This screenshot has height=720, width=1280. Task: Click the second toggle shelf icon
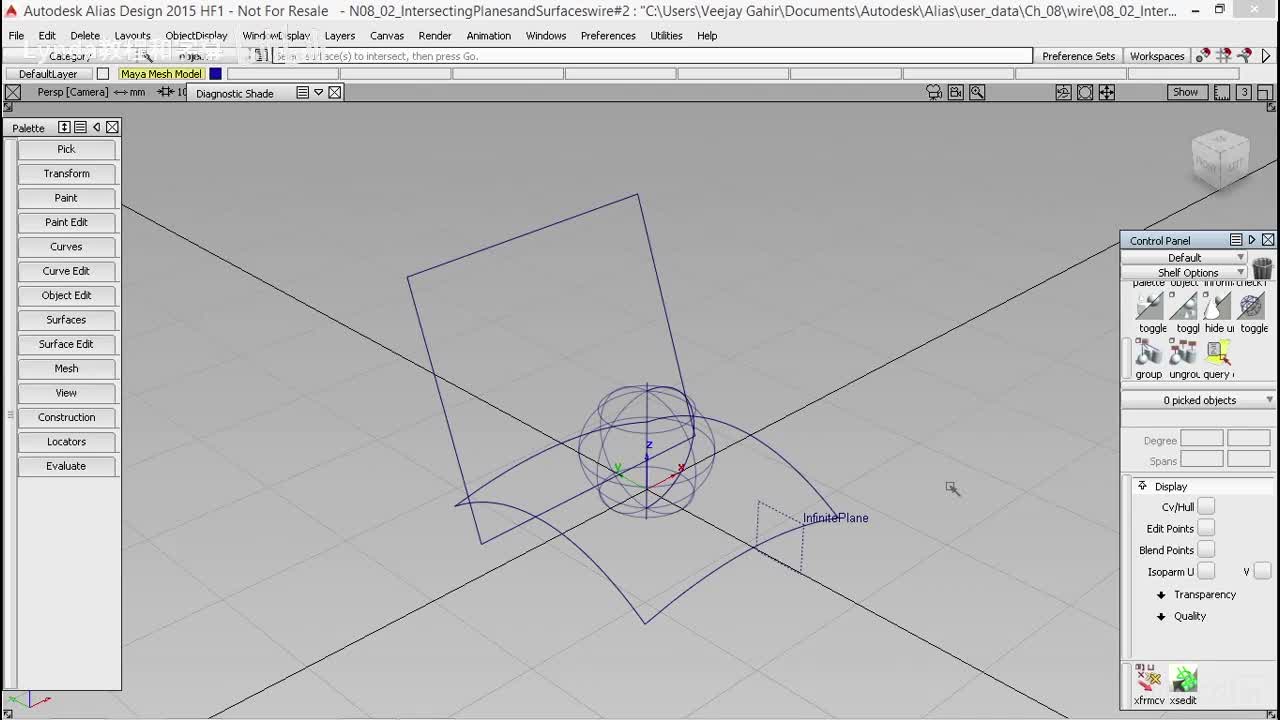click(x=1184, y=306)
